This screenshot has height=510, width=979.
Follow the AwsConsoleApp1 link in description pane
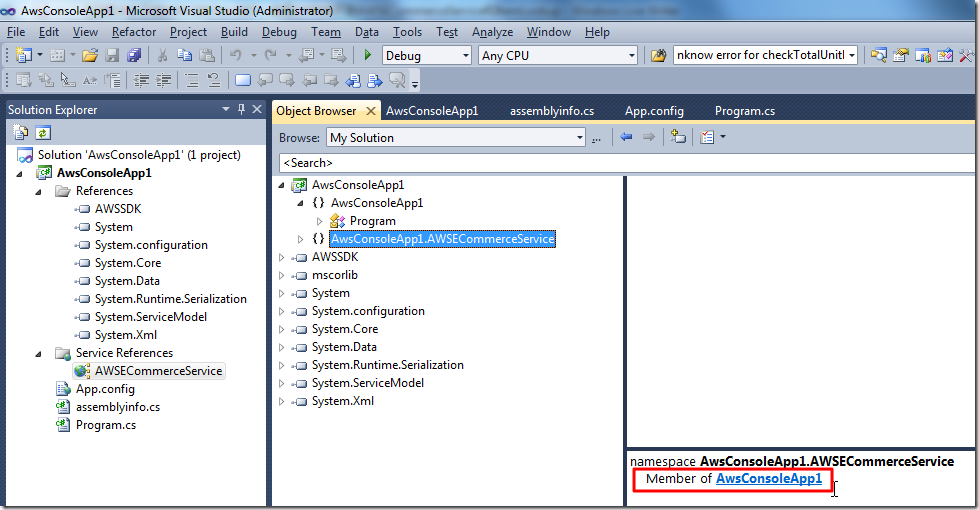pyautogui.click(x=769, y=479)
